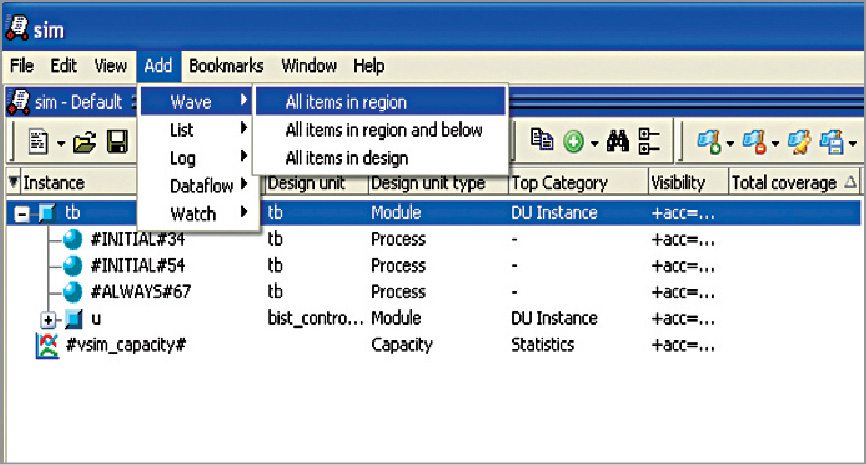Expand the u module instance node
866x465 pixels.
[x=47, y=319]
